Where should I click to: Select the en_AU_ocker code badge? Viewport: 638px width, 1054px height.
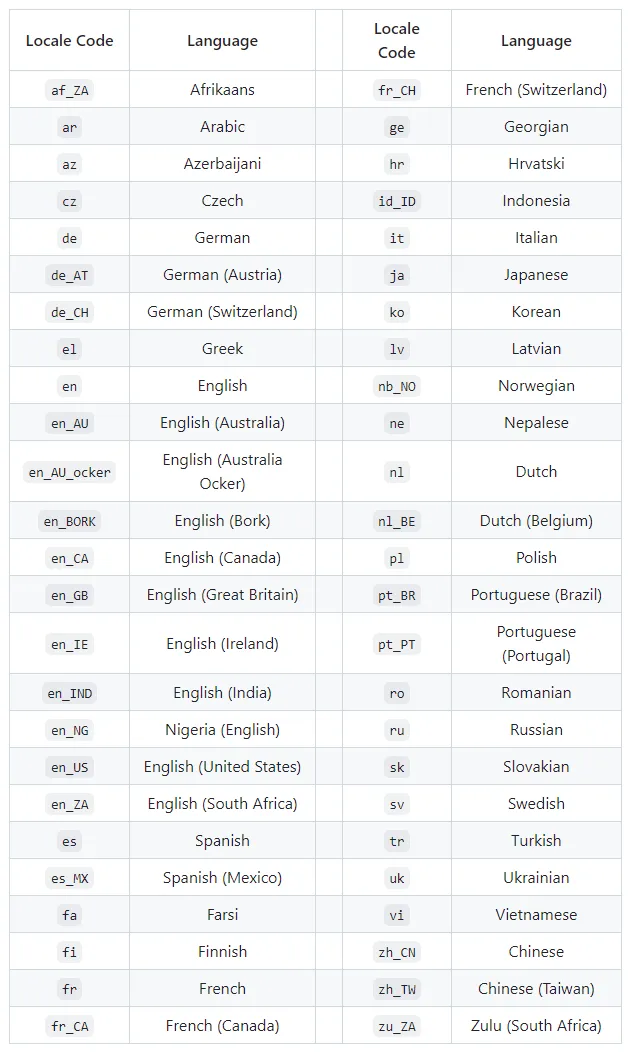coord(69,472)
